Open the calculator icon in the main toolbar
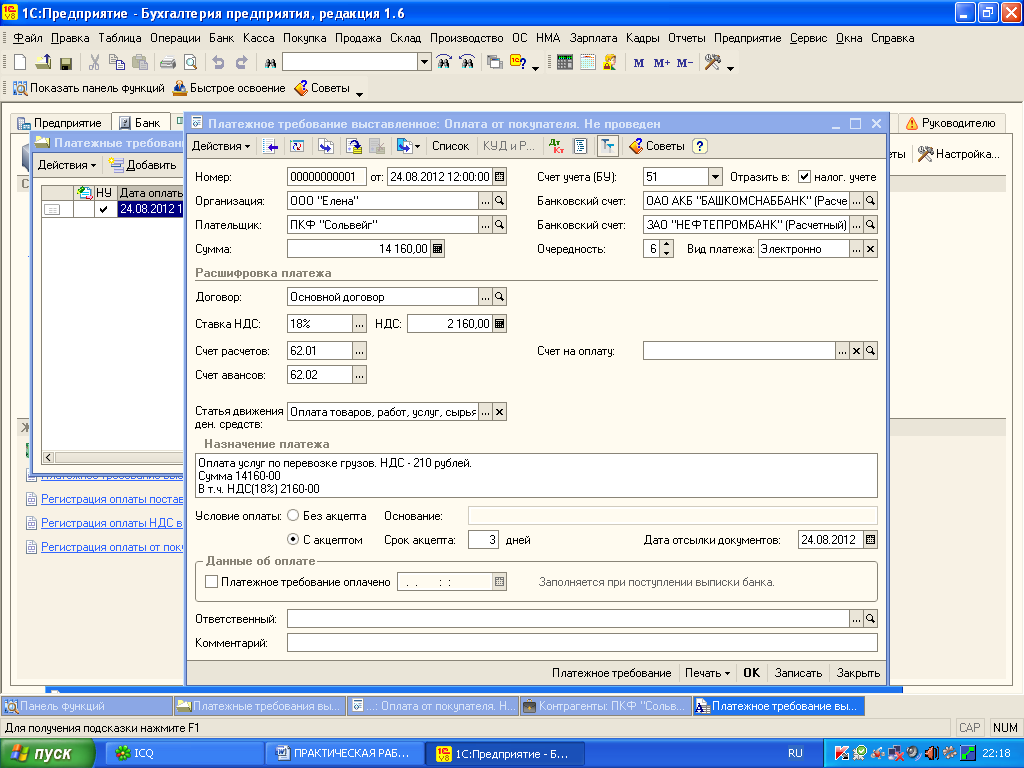 click(x=565, y=63)
